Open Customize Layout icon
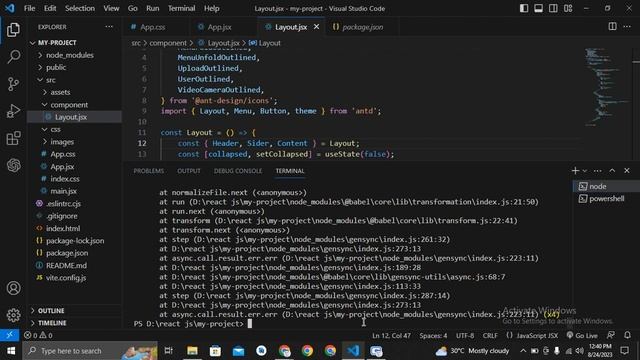 pos(568,8)
